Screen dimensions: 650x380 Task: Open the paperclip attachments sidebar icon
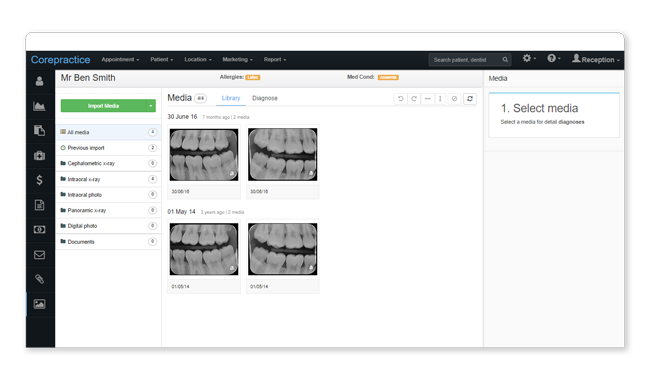click(39, 279)
